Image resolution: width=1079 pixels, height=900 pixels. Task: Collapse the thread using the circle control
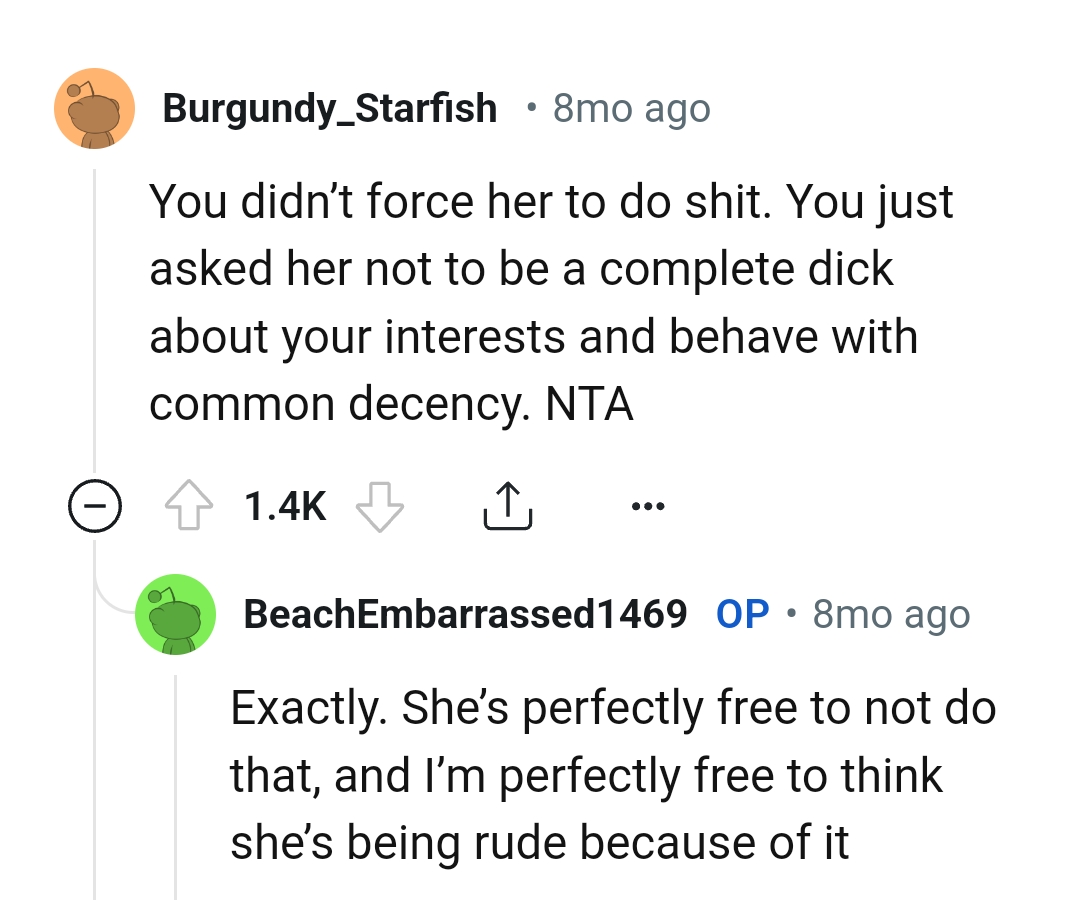tap(95, 505)
